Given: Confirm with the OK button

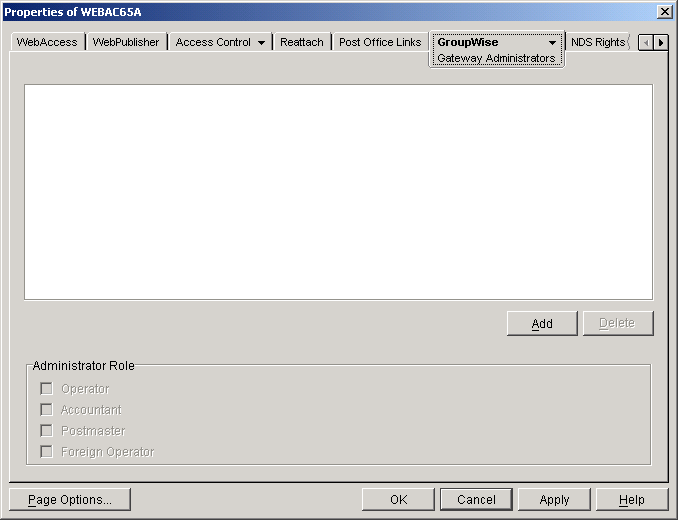Looking at the screenshot, I should [398, 500].
